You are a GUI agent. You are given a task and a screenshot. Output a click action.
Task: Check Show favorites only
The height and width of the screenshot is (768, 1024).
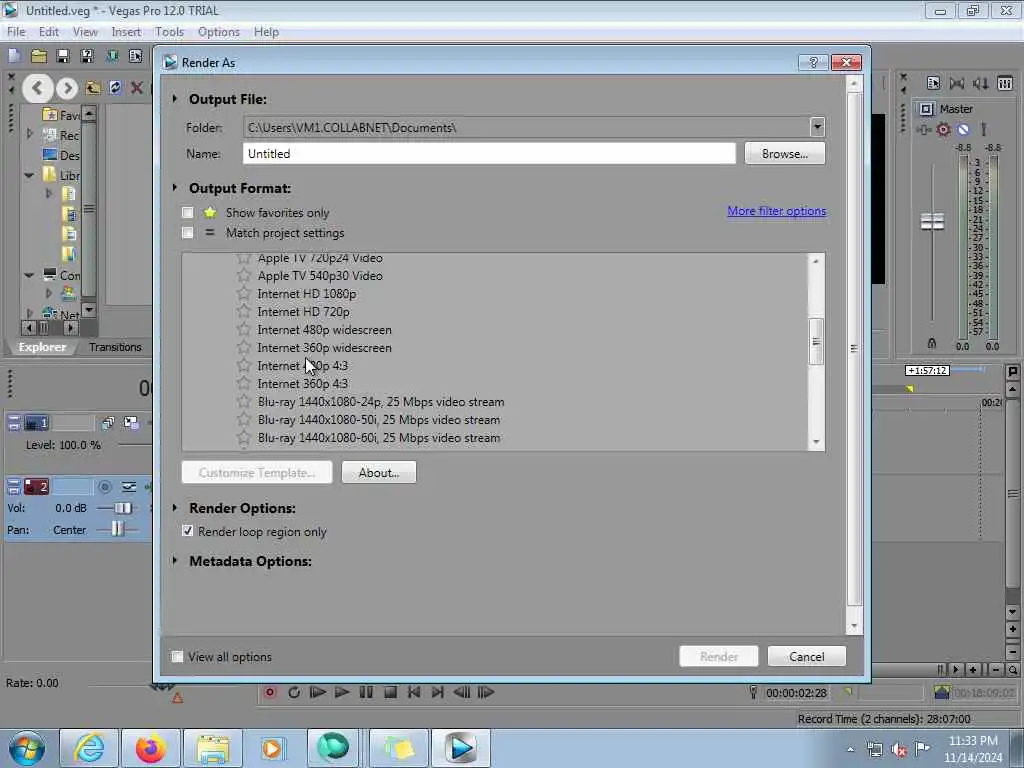(187, 212)
